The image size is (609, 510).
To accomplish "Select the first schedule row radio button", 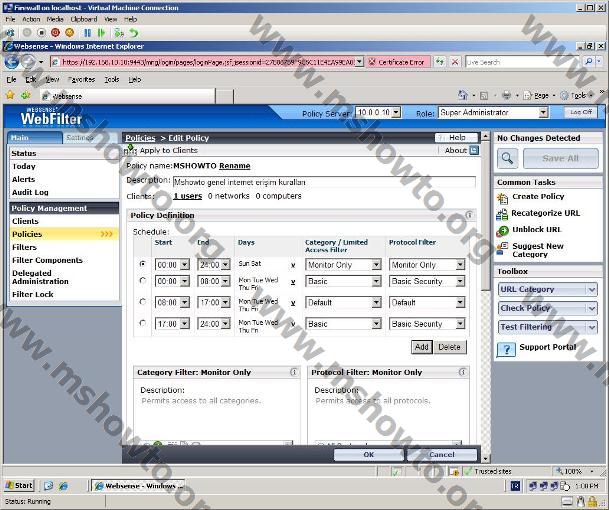I will (143, 264).
